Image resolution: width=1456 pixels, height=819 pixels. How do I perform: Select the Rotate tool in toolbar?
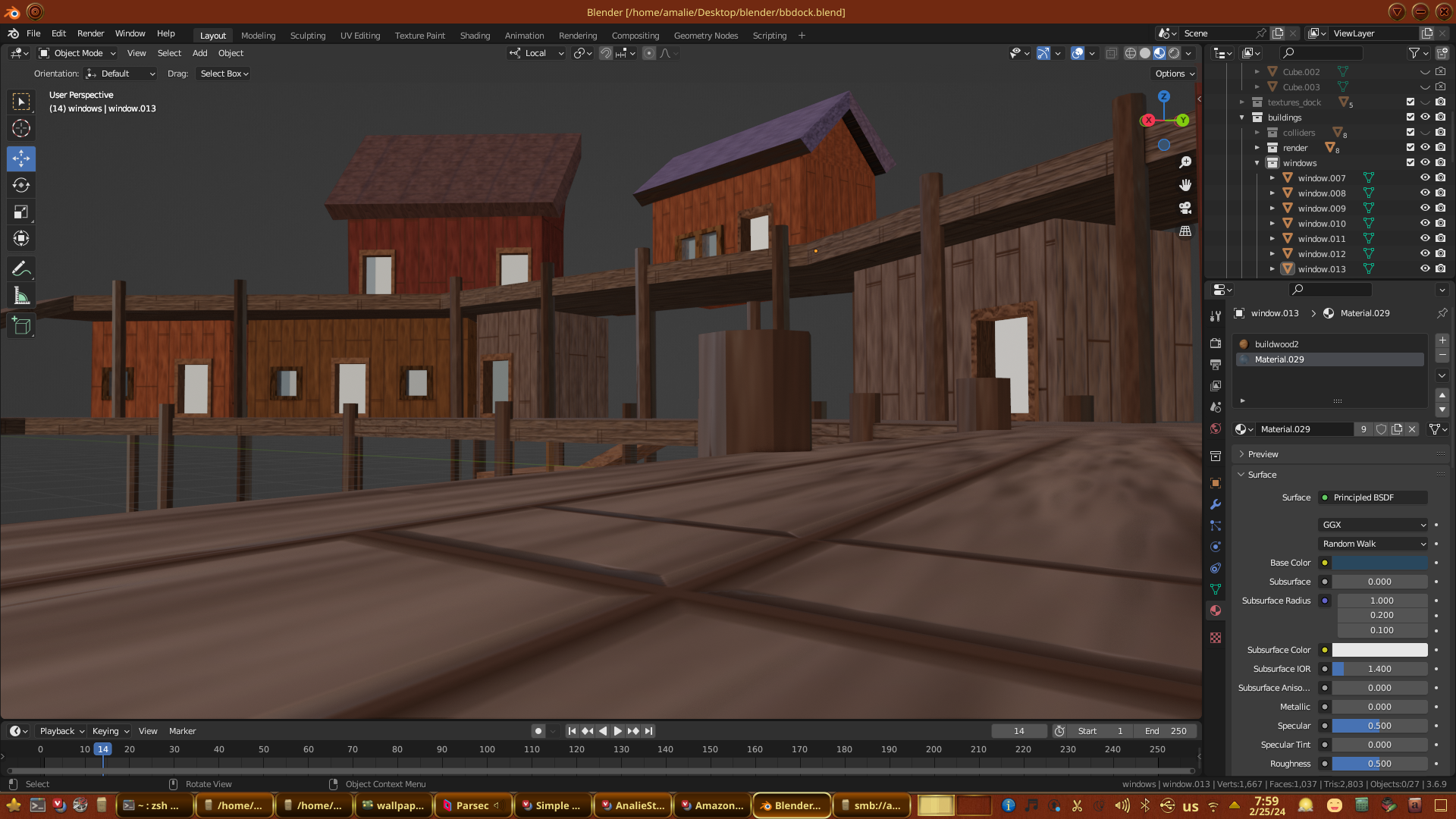[x=21, y=186]
